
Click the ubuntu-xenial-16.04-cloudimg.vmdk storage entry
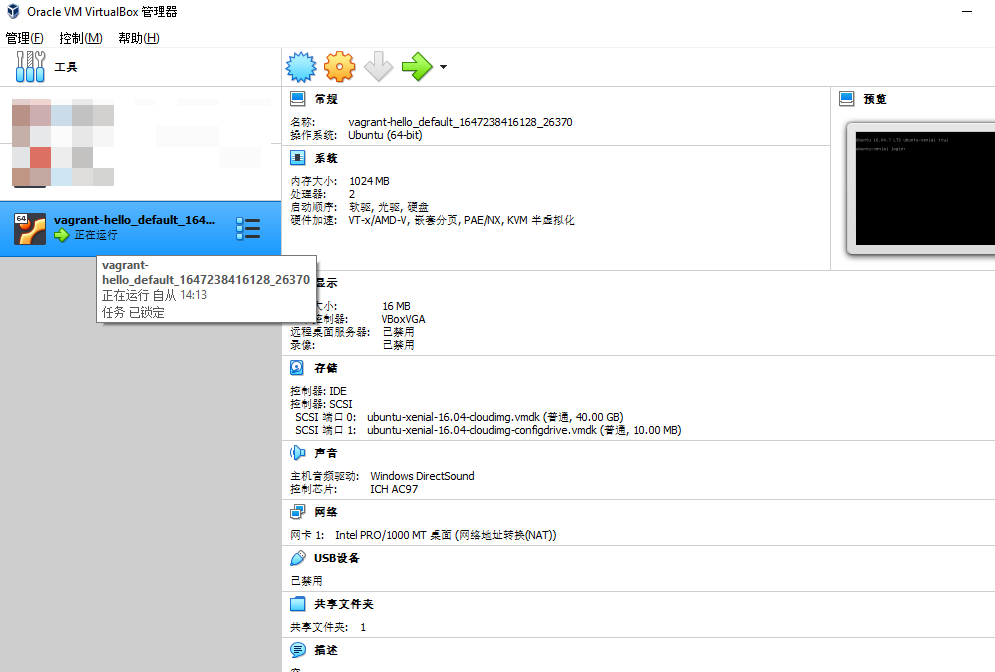[x=454, y=416]
